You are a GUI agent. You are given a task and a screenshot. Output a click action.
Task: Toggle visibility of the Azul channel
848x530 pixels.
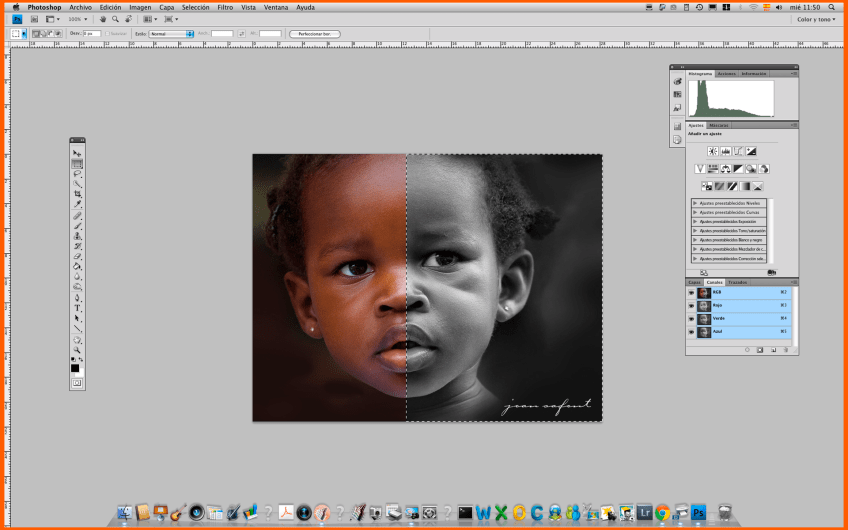click(x=691, y=331)
